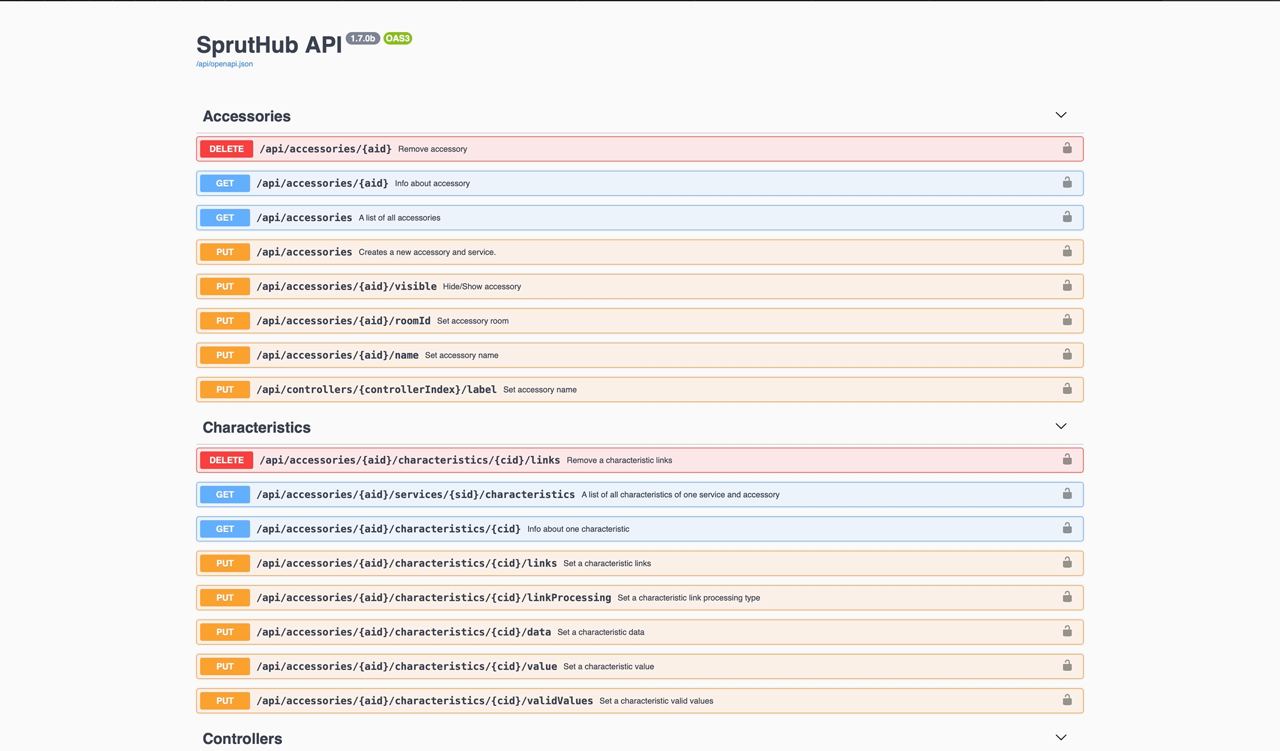The image size is (1280, 751).
Task: Expand PUT /api/accessories/{aid}/visible endpoint
Action: pyautogui.click(x=640, y=286)
